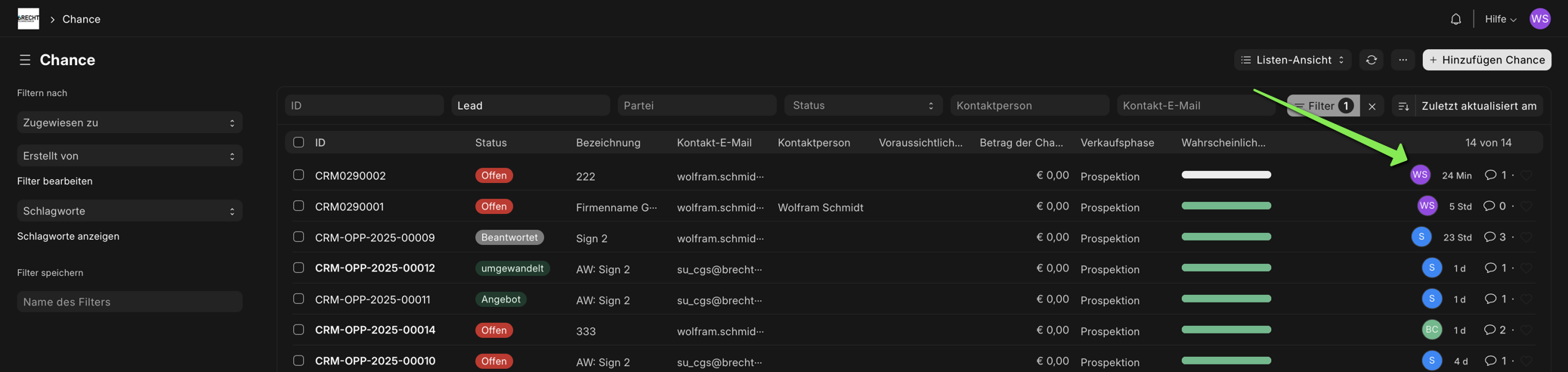Open the WS user avatar menu
The image size is (1568, 372).
pos(1539,19)
